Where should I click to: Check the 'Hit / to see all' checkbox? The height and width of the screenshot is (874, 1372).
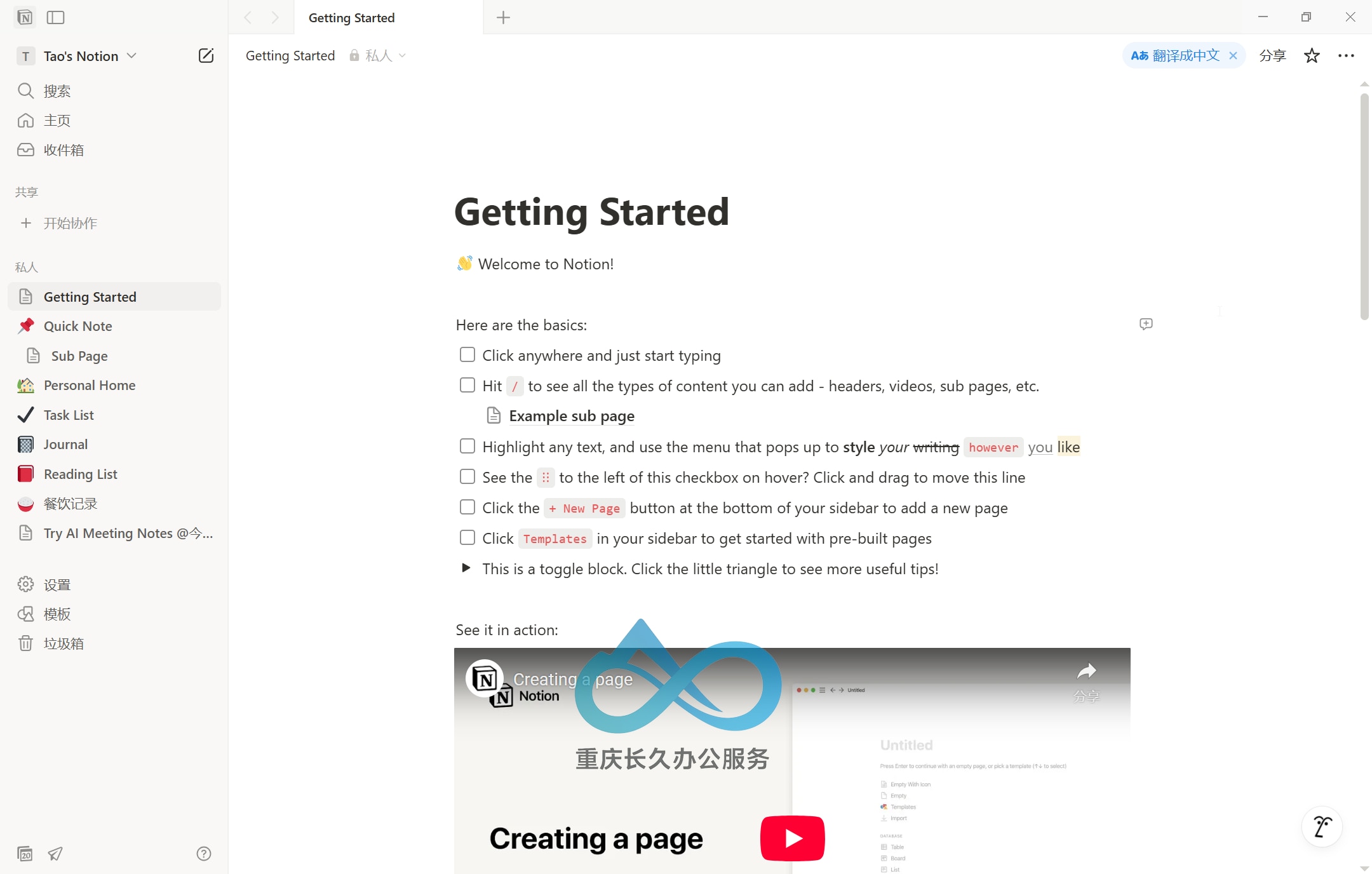(x=467, y=385)
